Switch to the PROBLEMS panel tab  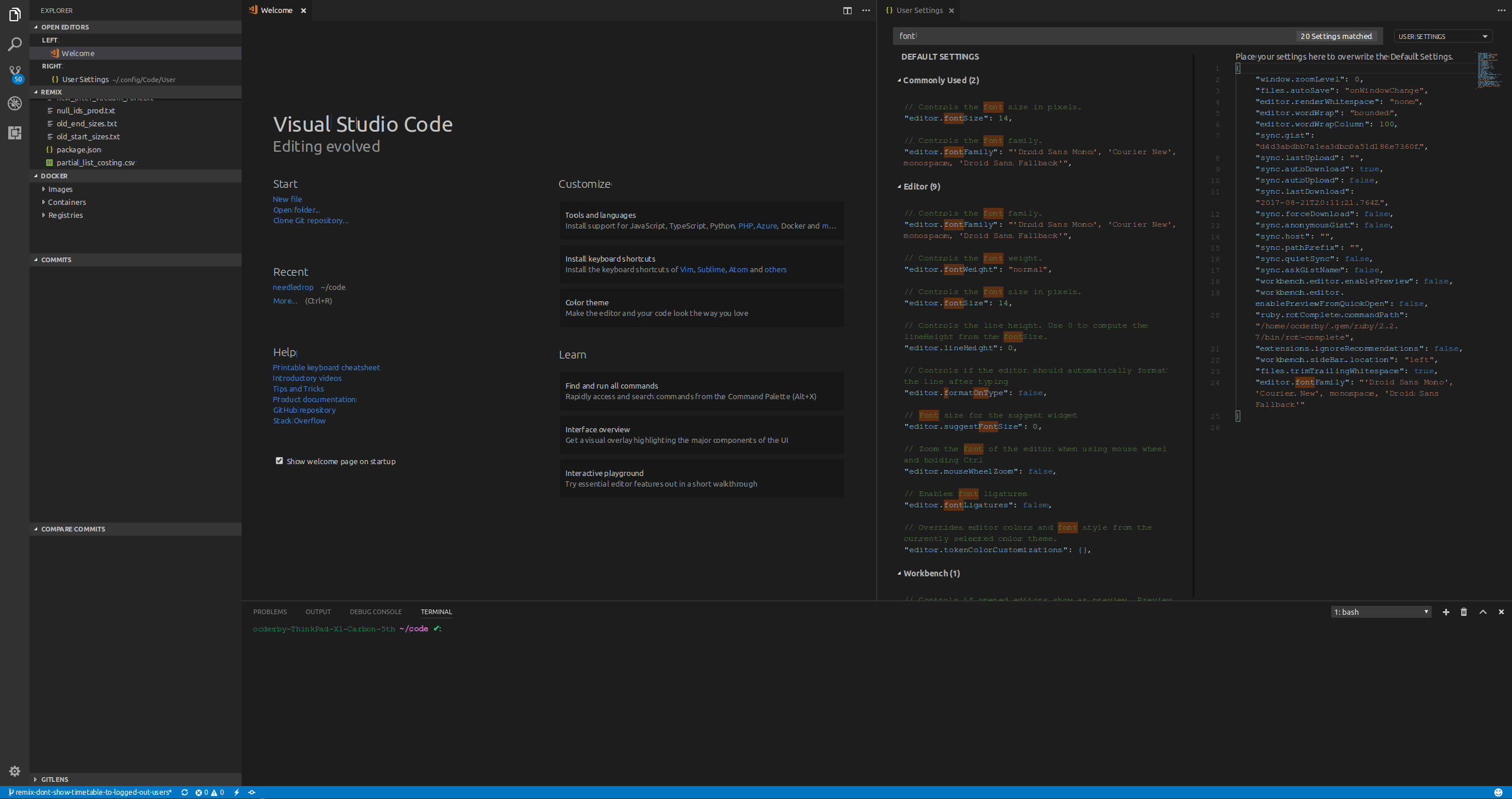coord(270,612)
